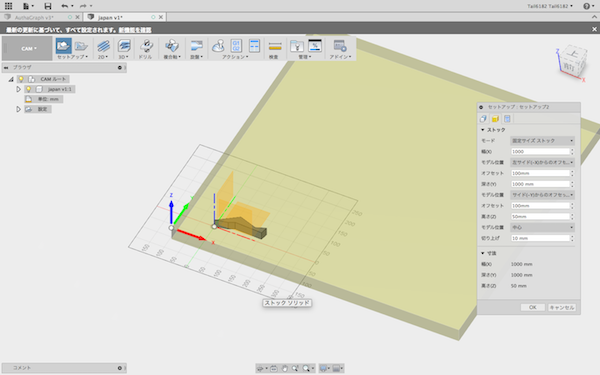Image resolution: width=600 pixels, height=375 pixels.
Task: Open the yellow Stock tab in dialog
Action: [495, 119]
